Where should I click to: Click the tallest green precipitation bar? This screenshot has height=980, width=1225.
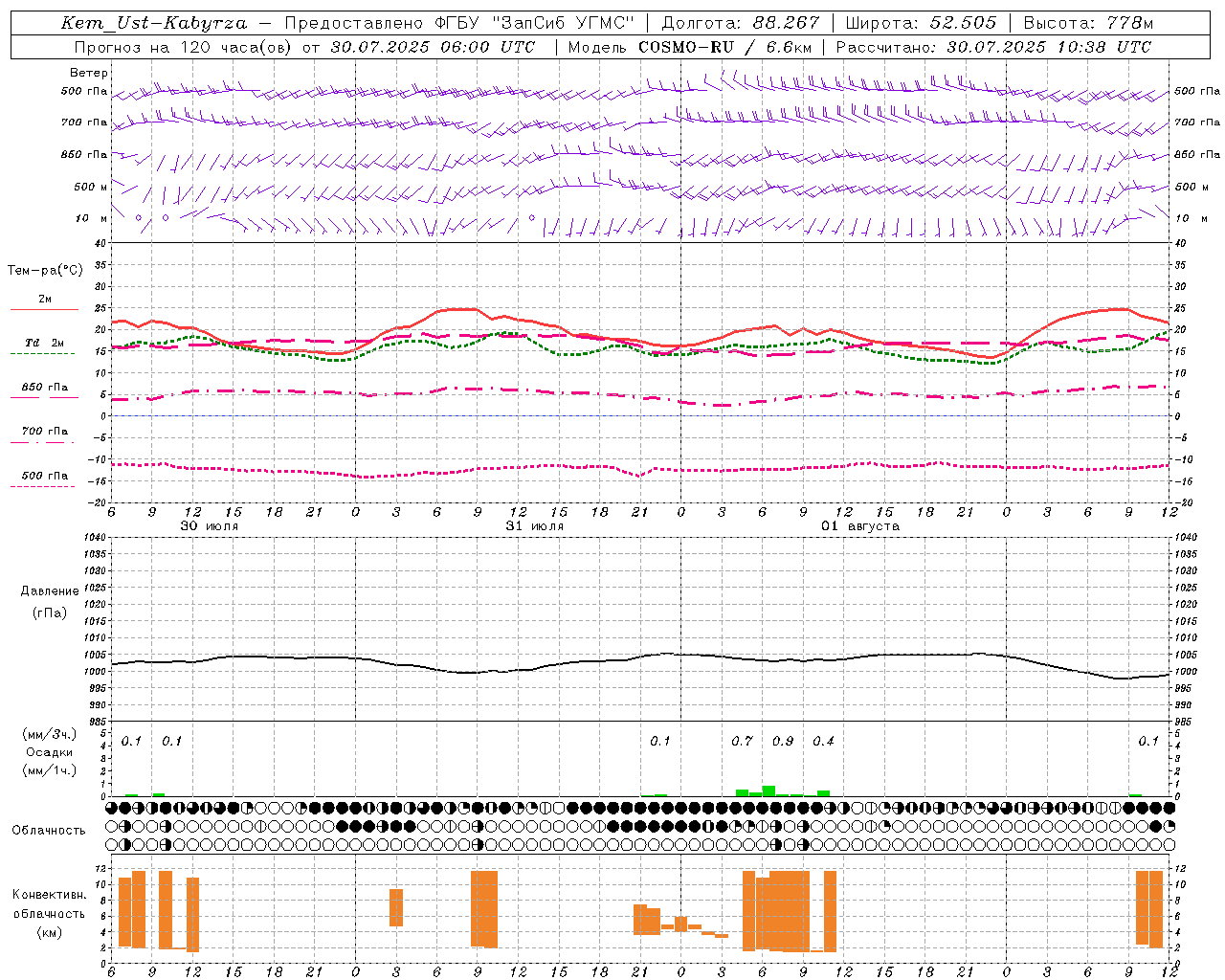click(768, 791)
